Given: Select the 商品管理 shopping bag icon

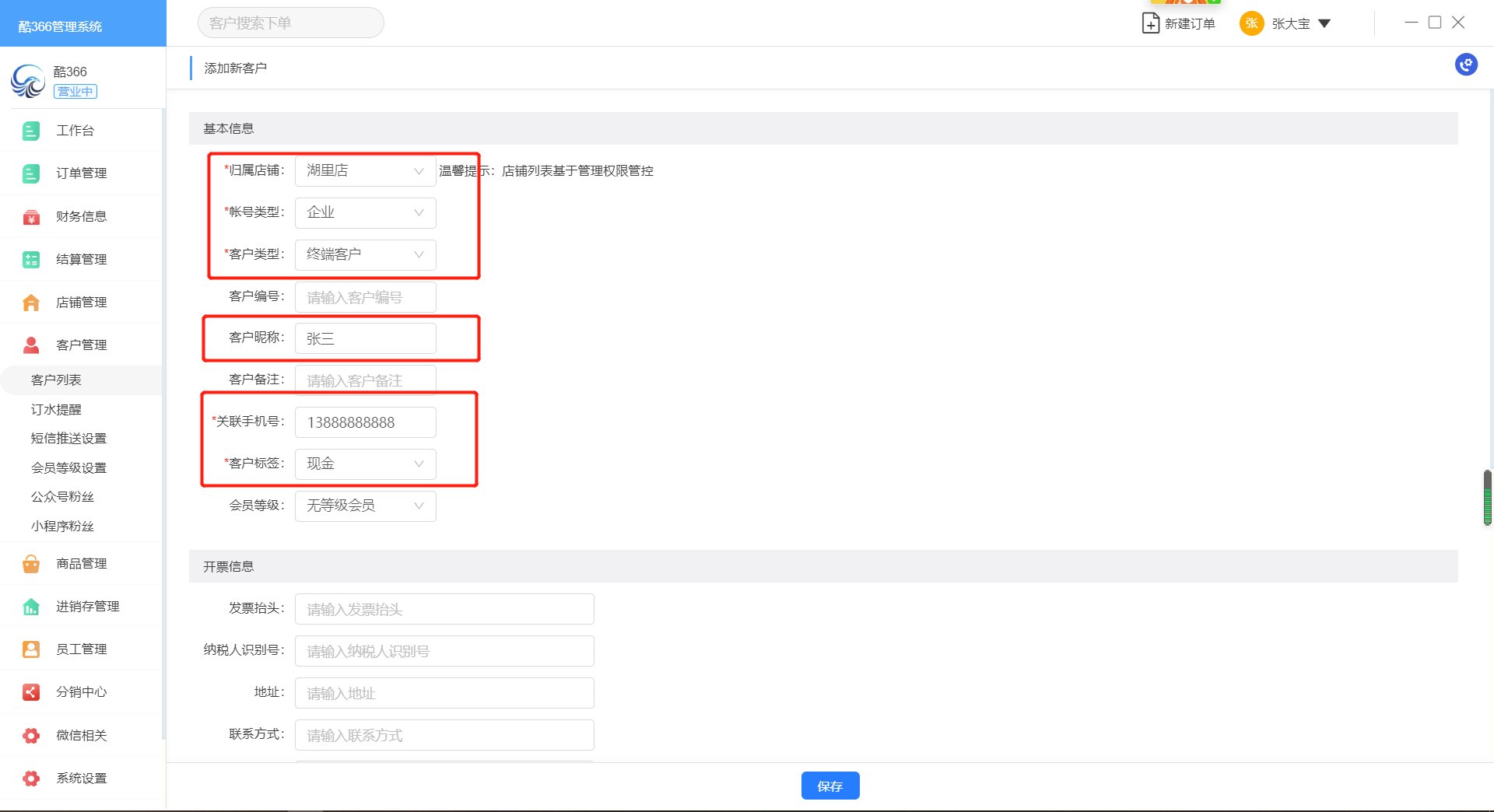Looking at the screenshot, I should pyautogui.click(x=31, y=564).
